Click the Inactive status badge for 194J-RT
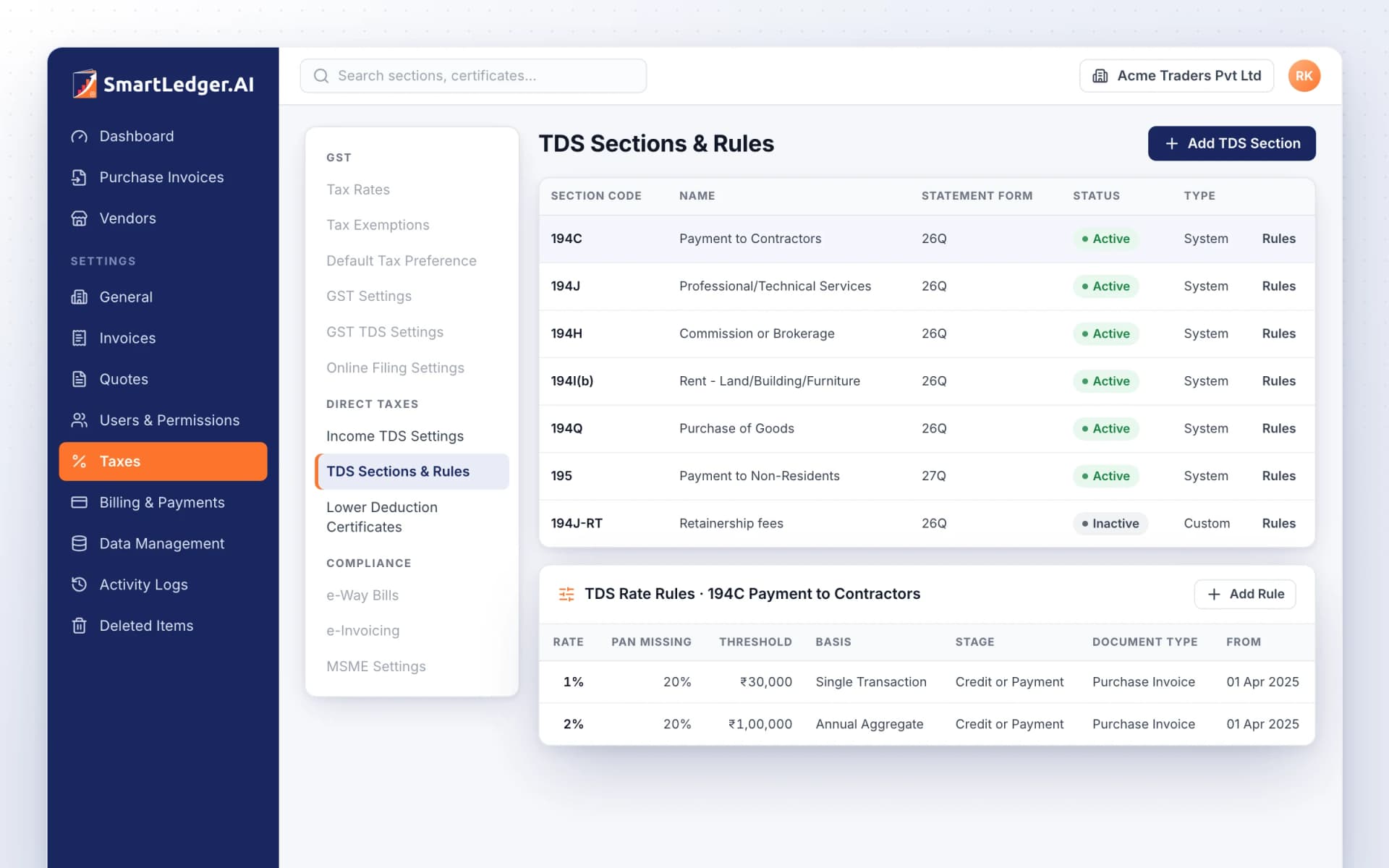 1110,524
